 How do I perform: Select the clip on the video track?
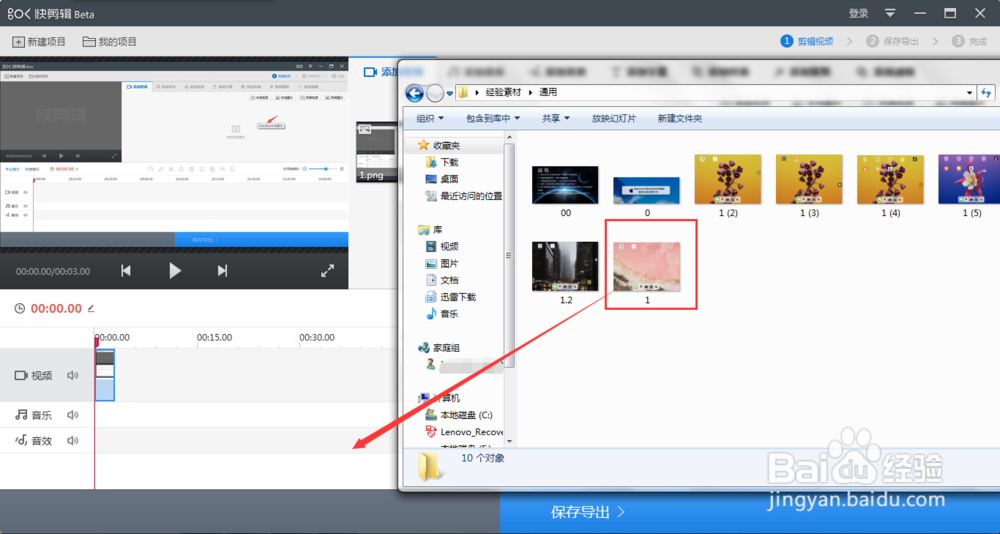click(x=105, y=375)
